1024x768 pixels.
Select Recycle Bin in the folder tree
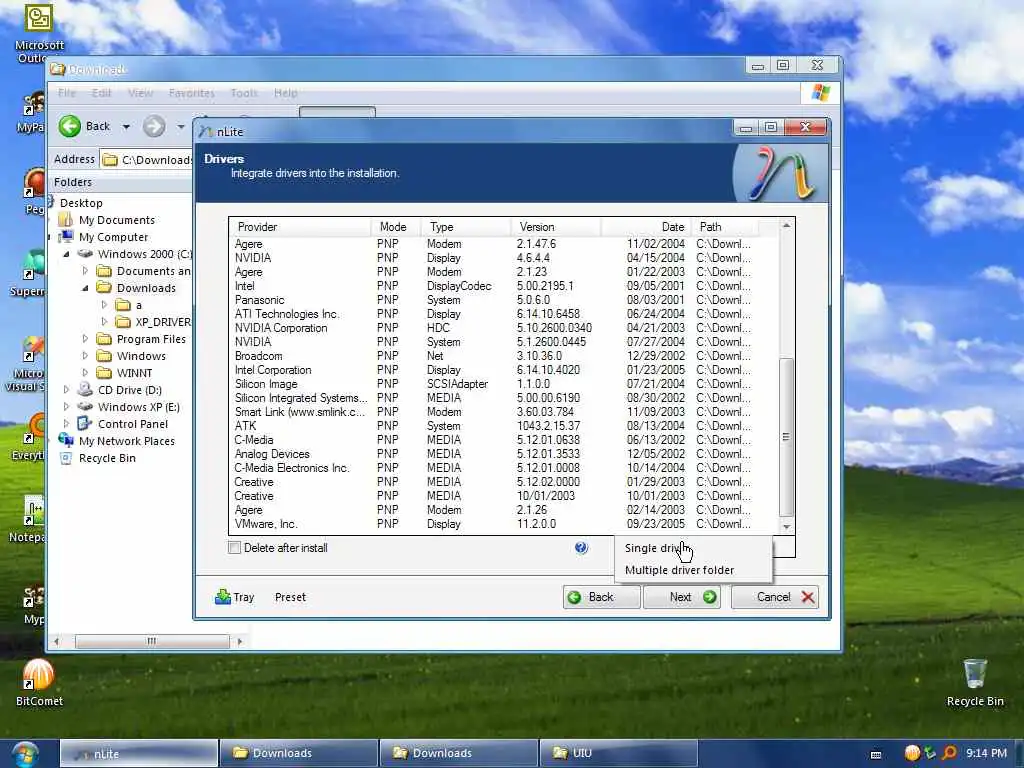tap(107, 458)
